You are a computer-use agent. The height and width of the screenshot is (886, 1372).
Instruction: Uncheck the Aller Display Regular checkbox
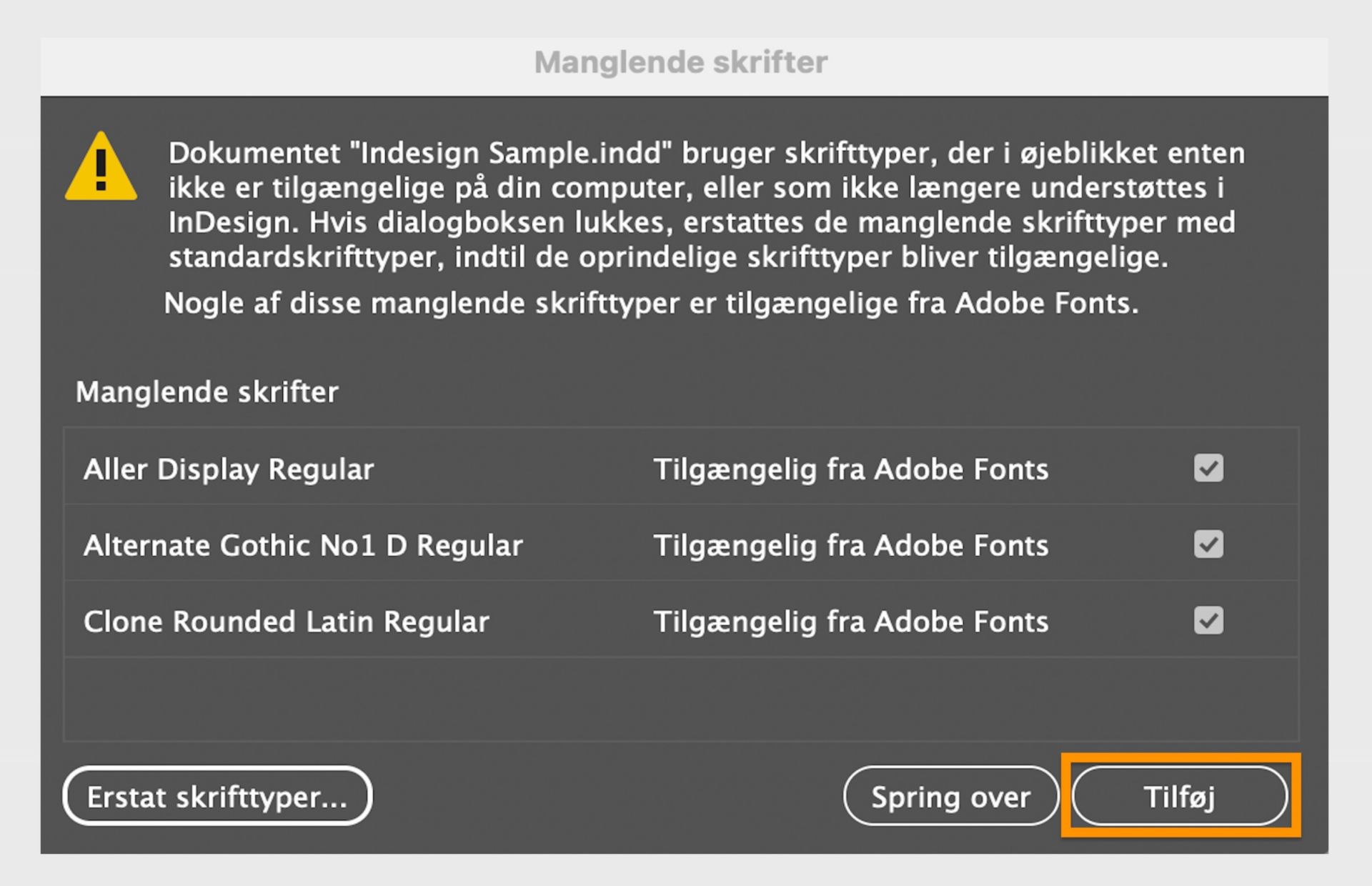(x=1208, y=468)
